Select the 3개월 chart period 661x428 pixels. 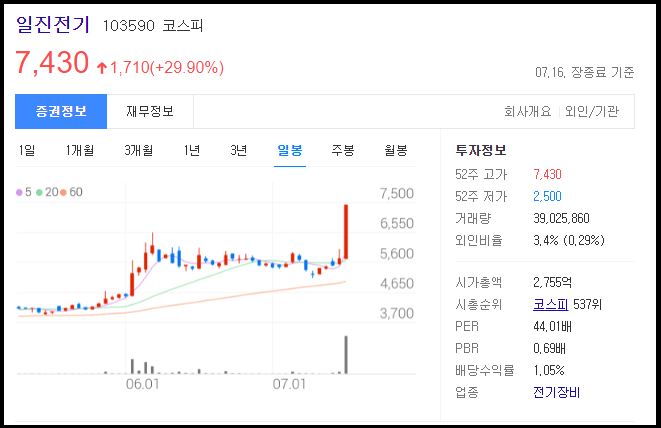pyautogui.click(x=138, y=150)
